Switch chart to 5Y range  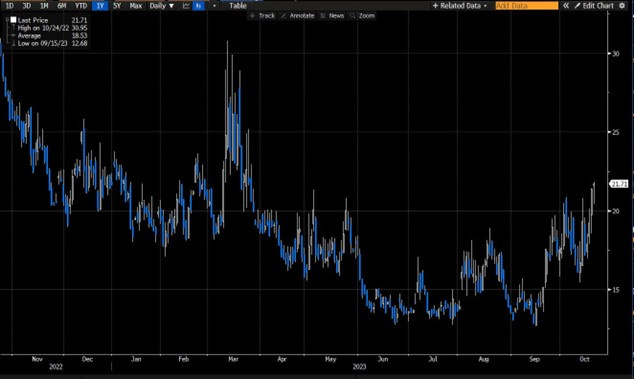117,6
